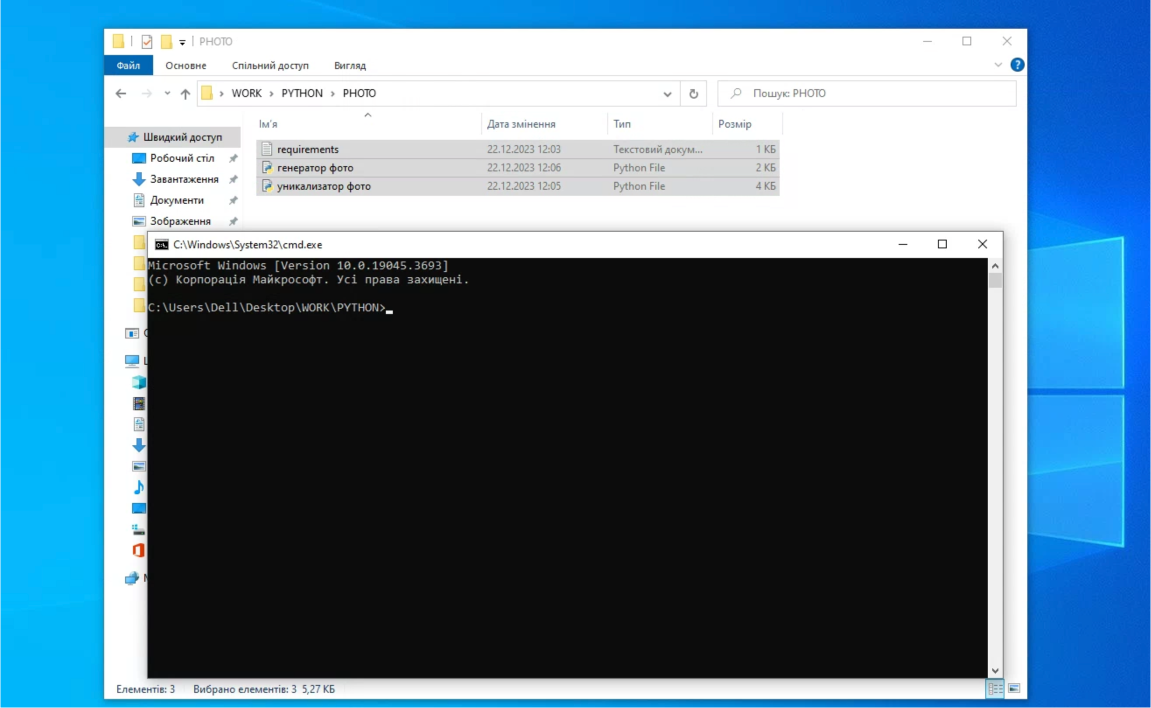Click the requirements file document icon
The width and height of the screenshot is (1151, 708).
click(x=266, y=149)
